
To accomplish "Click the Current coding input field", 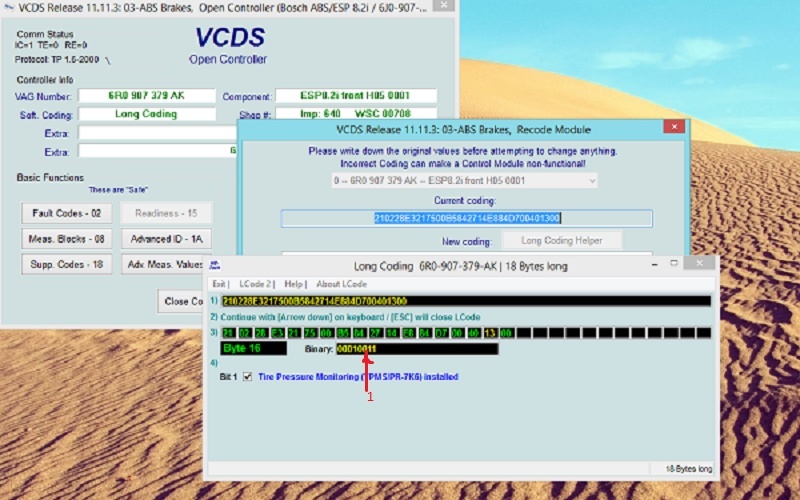I will coord(466,218).
